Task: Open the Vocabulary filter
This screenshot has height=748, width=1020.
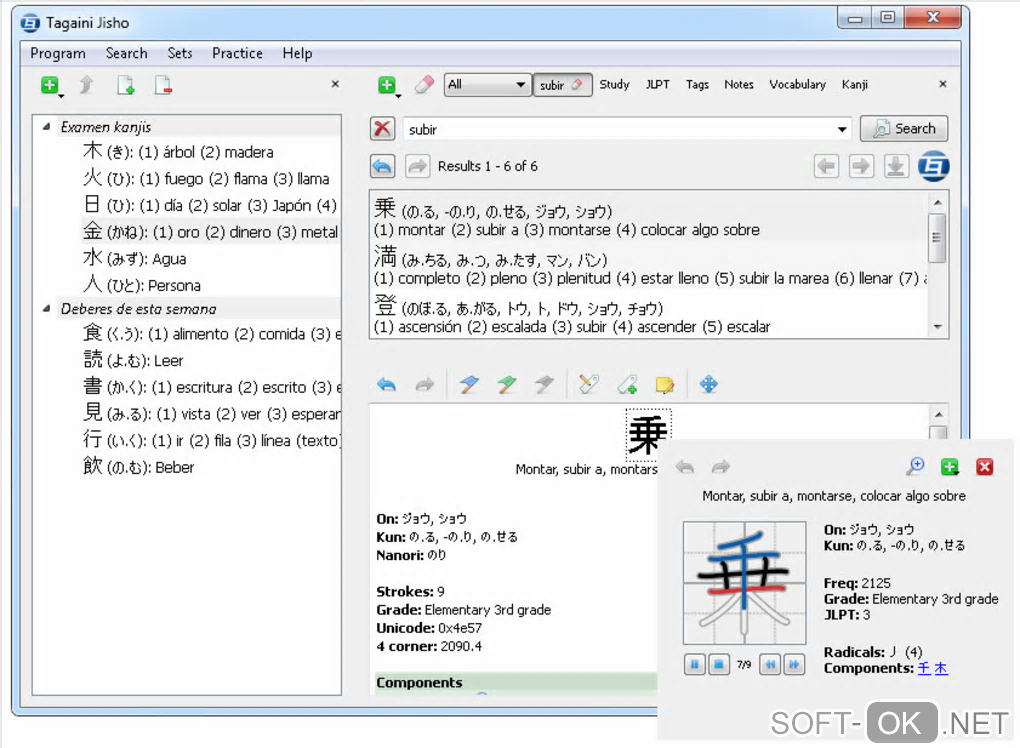Action: [797, 85]
